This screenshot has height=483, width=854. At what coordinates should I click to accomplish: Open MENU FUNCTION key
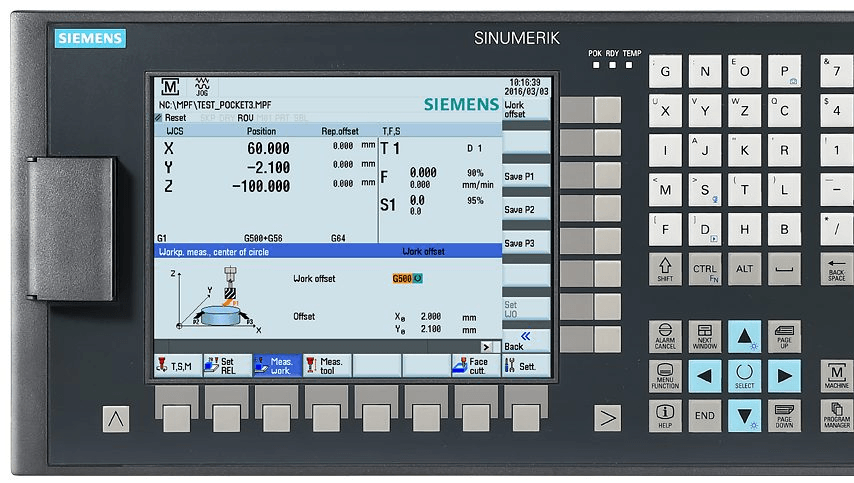coord(665,376)
